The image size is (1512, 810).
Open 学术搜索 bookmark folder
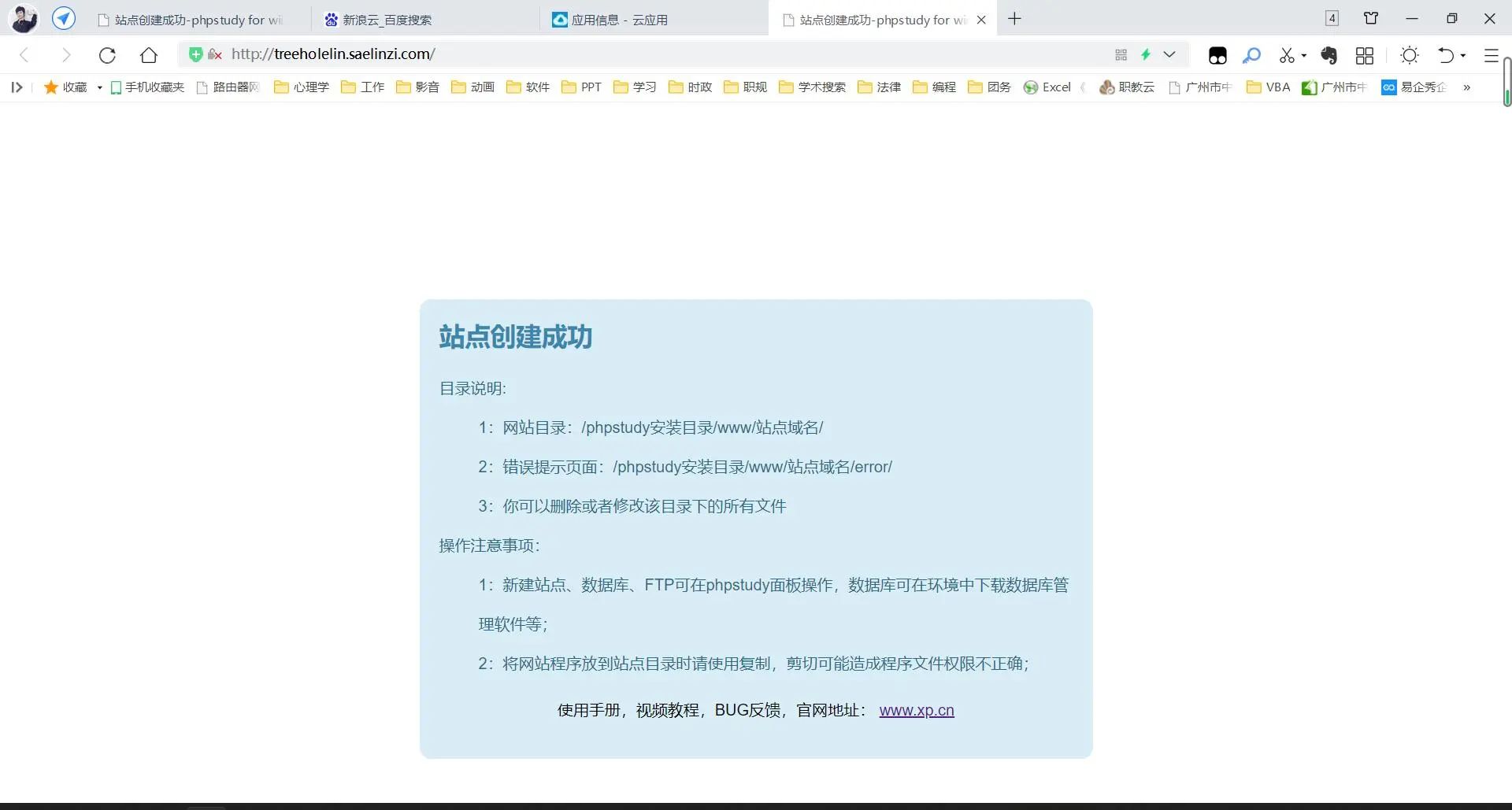(x=813, y=87)
